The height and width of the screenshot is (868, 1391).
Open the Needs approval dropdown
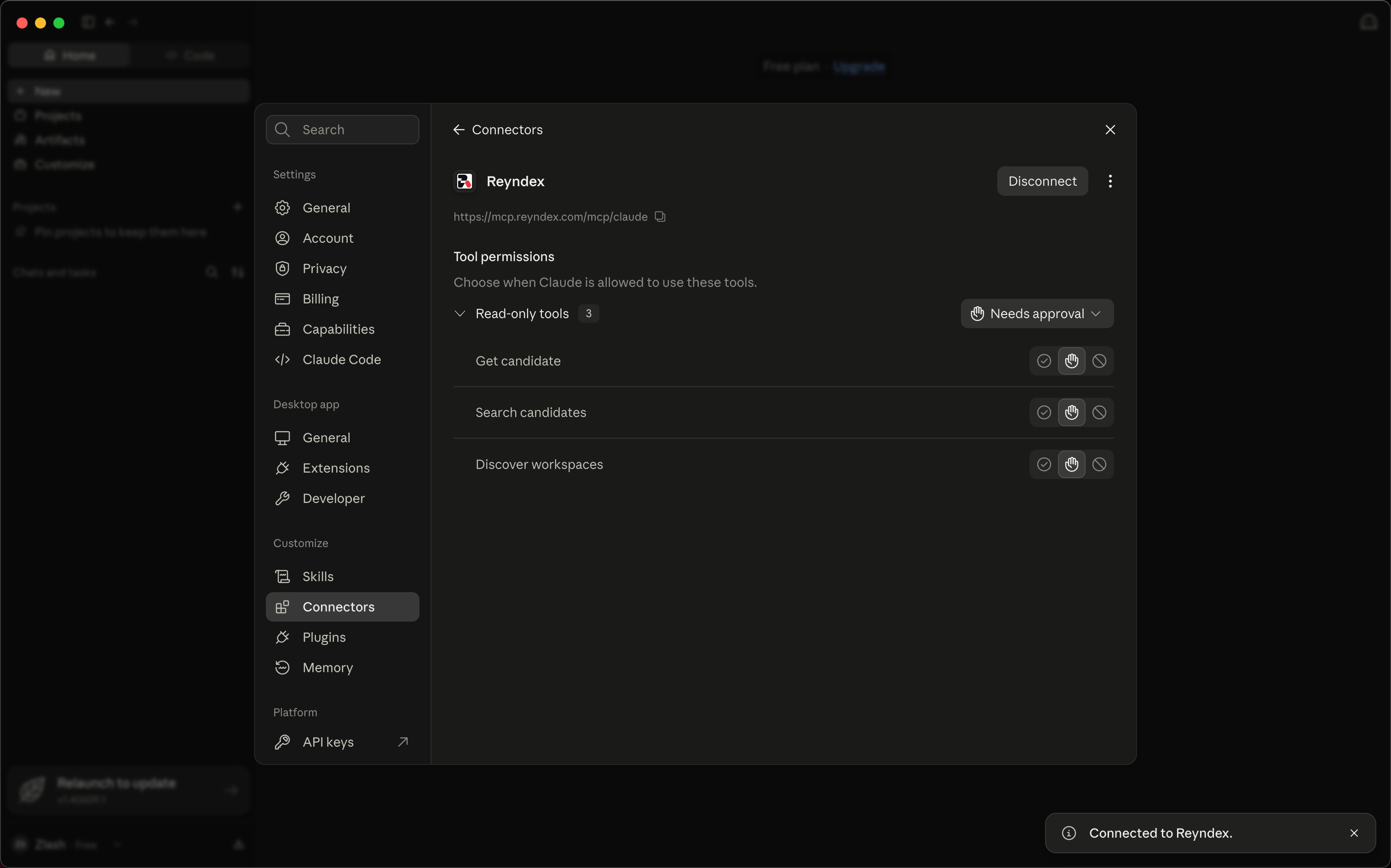[1037, 314]
